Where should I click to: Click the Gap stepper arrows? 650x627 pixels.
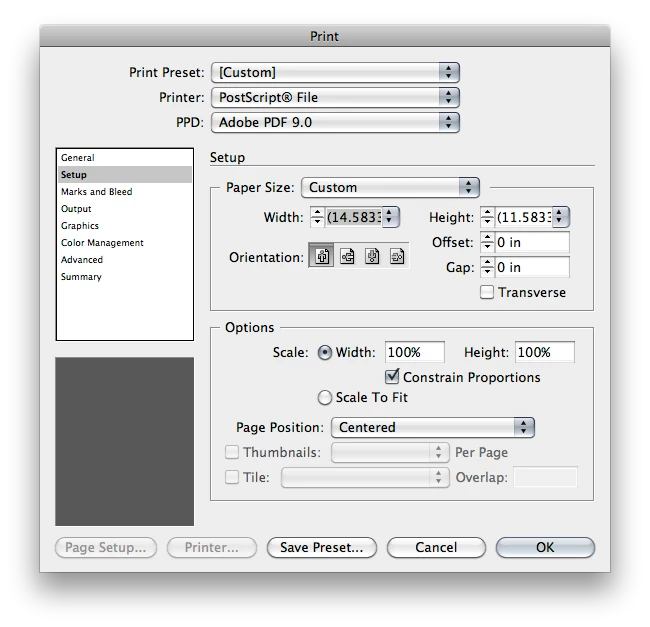tap(487, 267)
